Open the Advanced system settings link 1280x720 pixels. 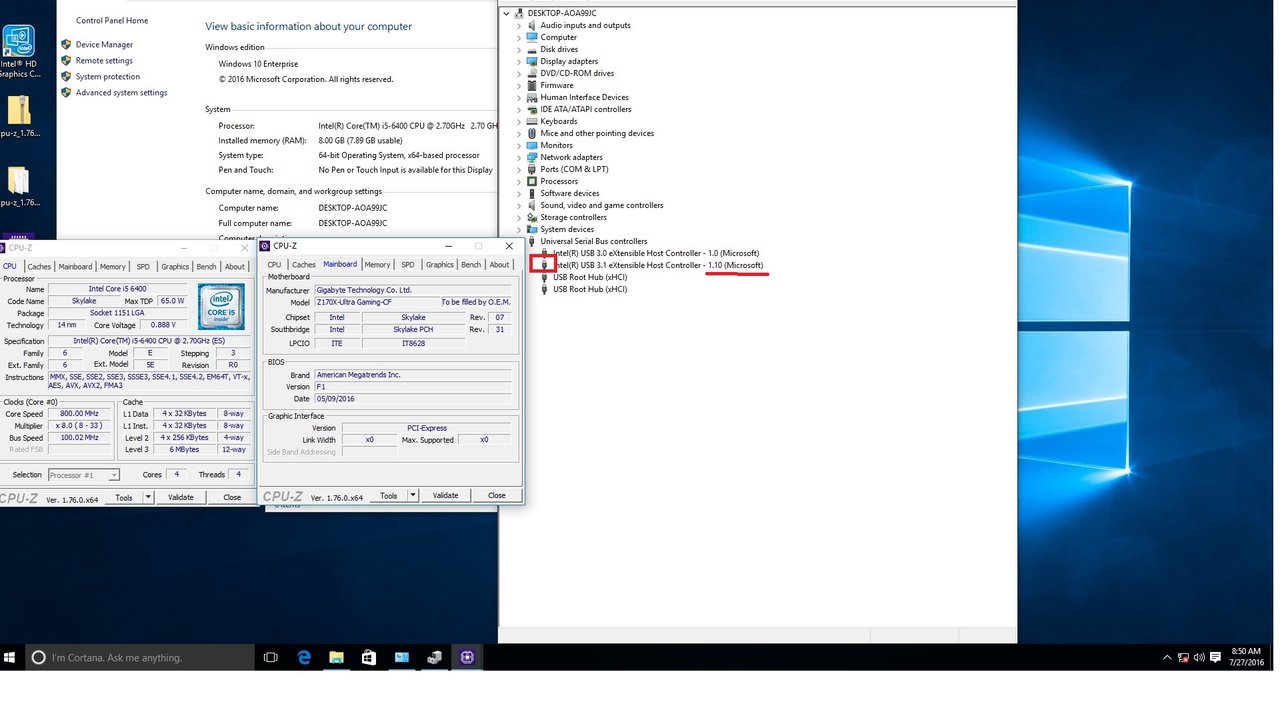pos(121,93)
